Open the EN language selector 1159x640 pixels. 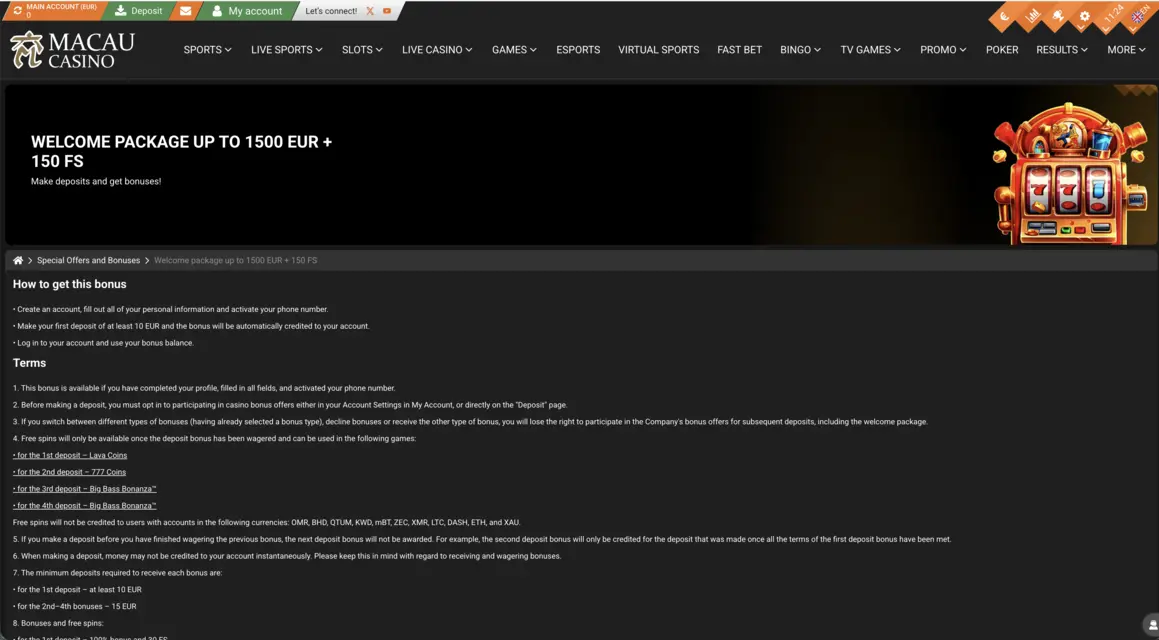point(1141,15)
